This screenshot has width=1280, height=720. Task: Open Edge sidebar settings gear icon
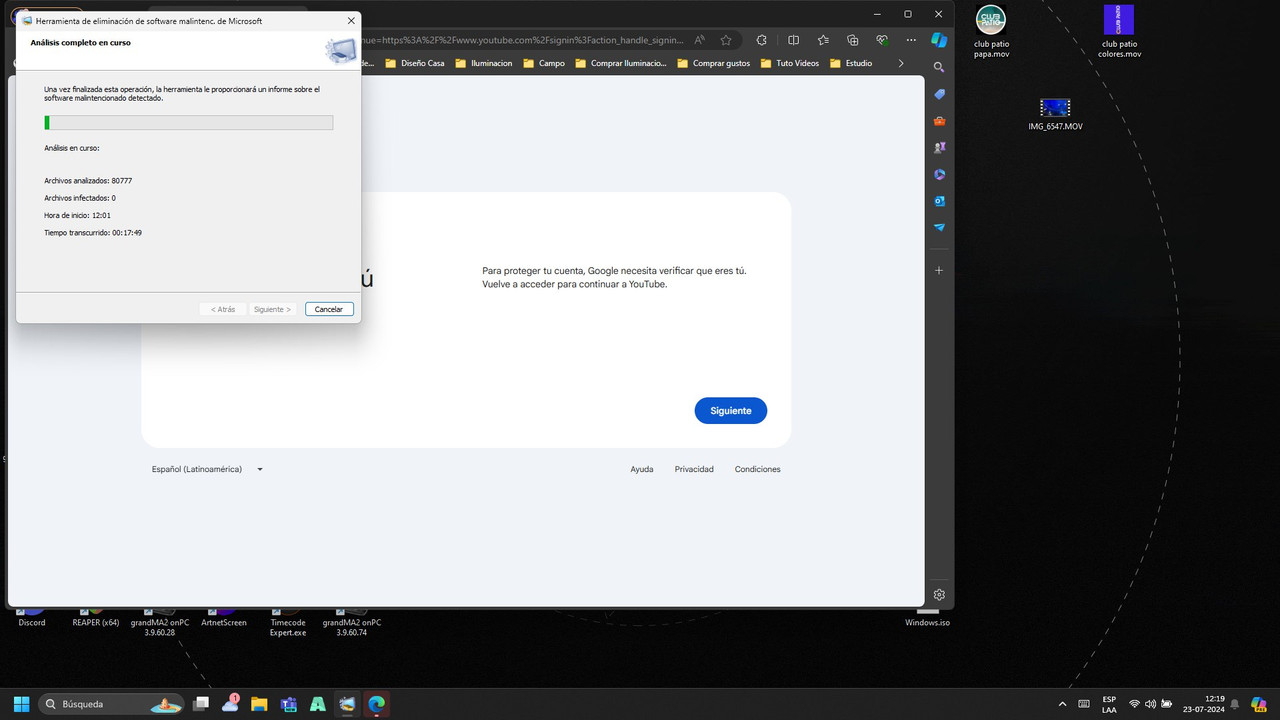tap(939, 594)
